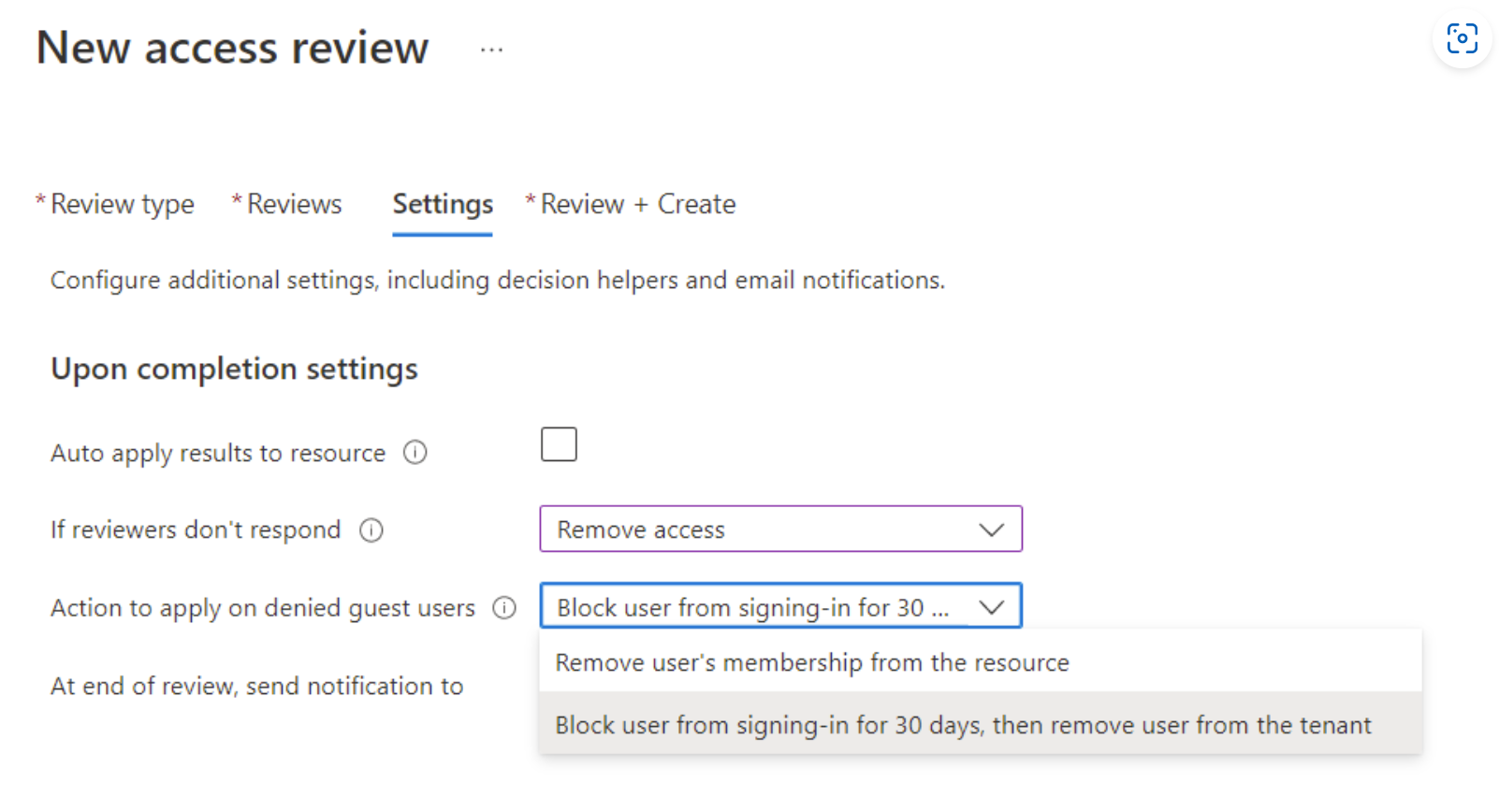Image resolution: width=1499 pixels, height=812 pixels.
Task: Select the Settings tab
Action: (443, 204)
